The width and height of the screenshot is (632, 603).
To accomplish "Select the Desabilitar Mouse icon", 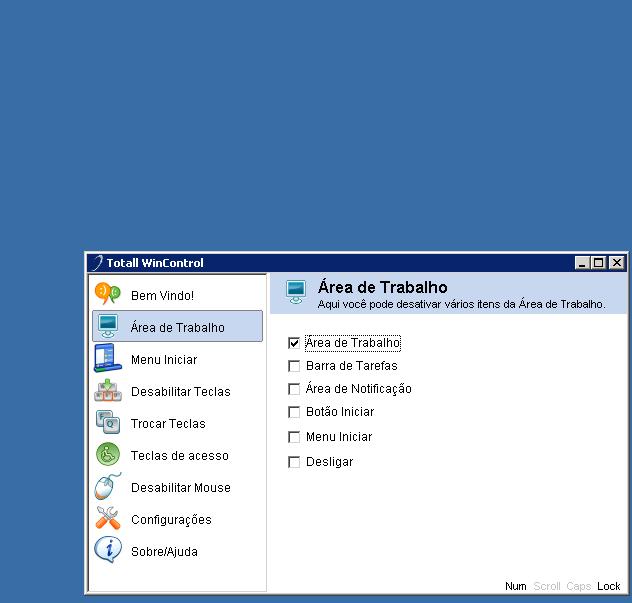I will pos(108,487).
